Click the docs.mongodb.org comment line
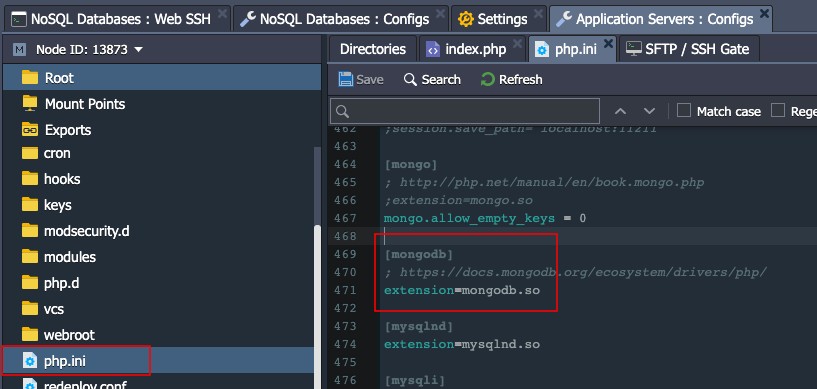This screenshot has height=389, width=817. tap(575, 272)
